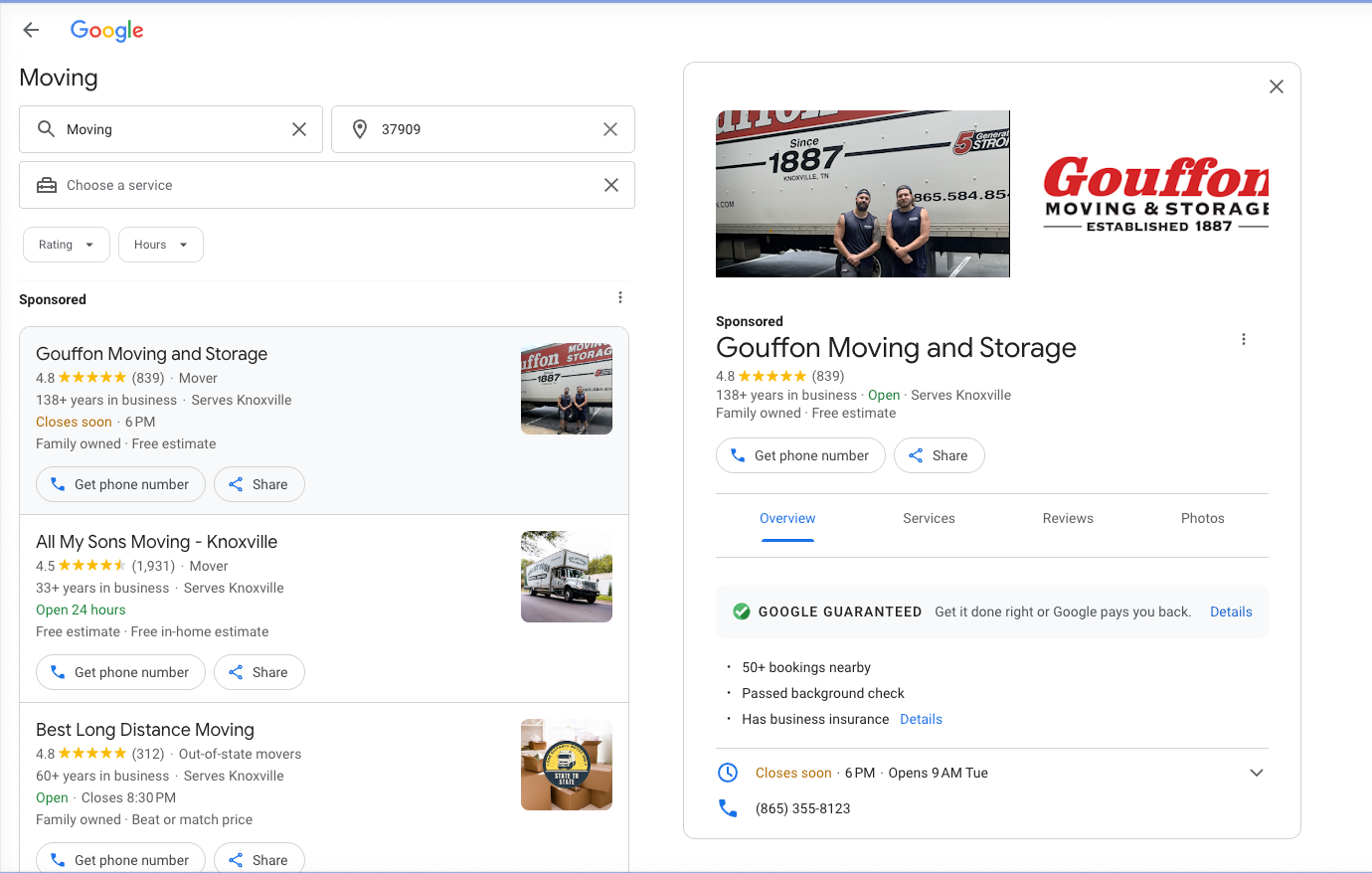
Task: Click Best Long Distance Moving boxes thumbnail
Action: (x=567, y=765)
